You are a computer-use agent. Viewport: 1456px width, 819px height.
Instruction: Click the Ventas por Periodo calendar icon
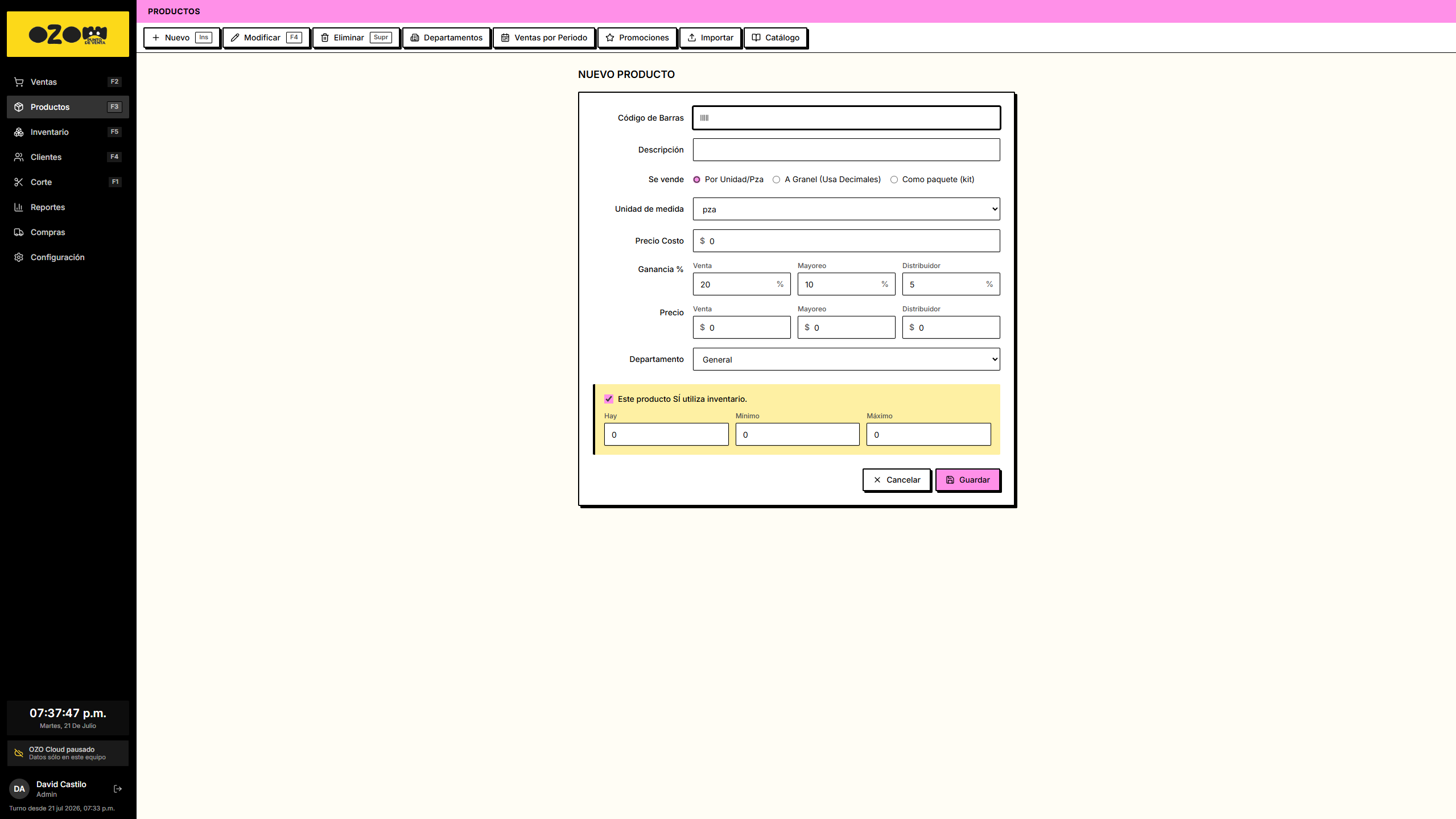pos(505,38)
